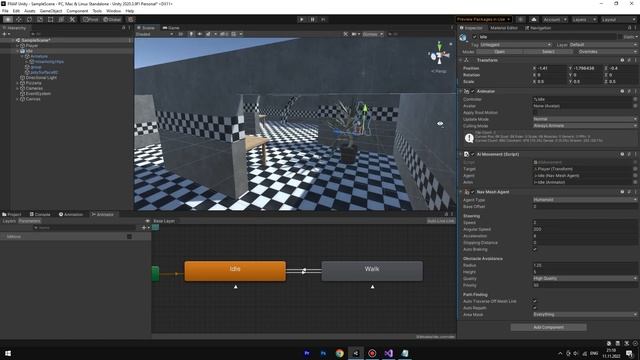640x360 pixels.
Task: Toggle scene lighting icon
Action: point(191,34)
